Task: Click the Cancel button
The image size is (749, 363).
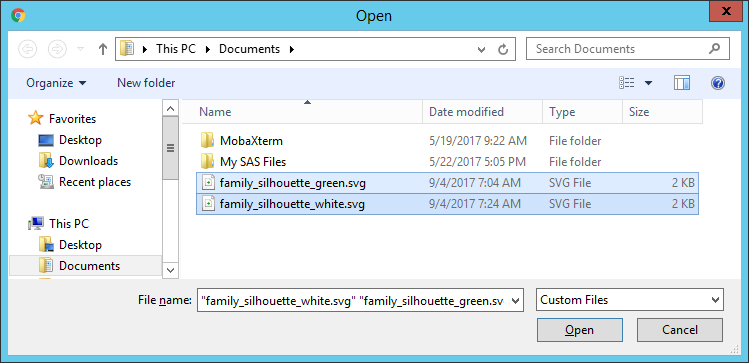Action: 680,330
